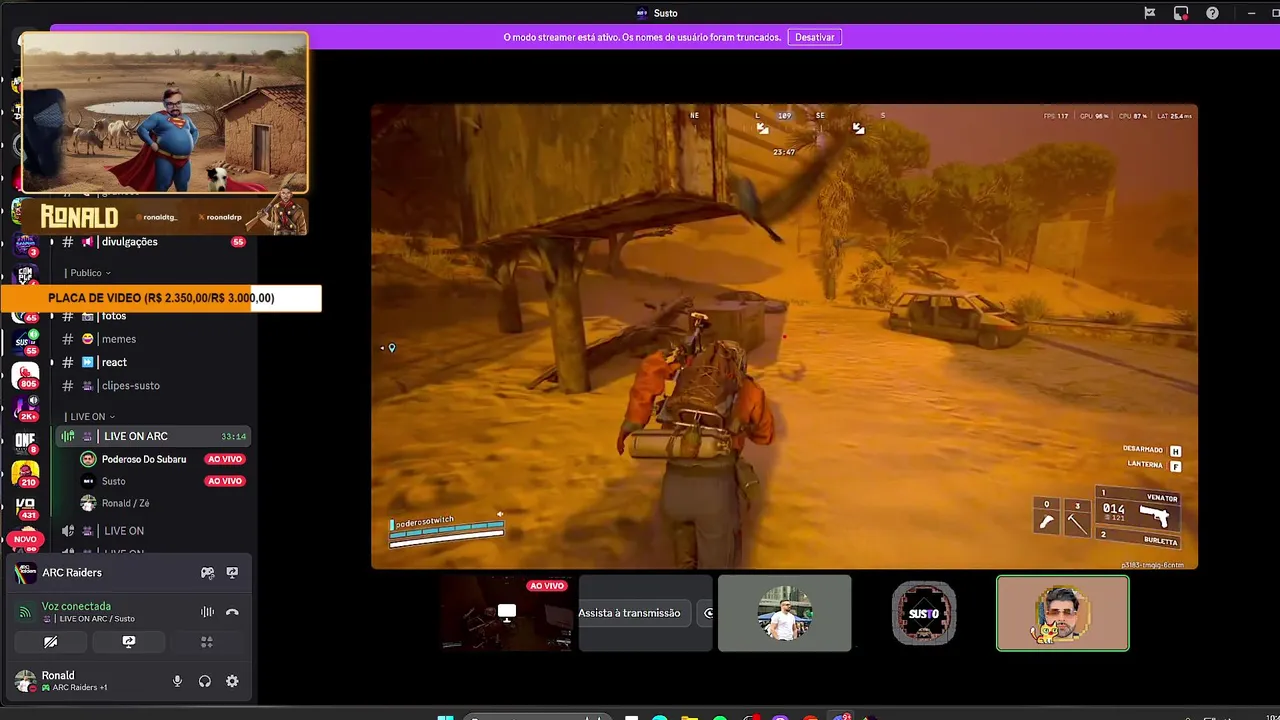Screen dimensions: 1280x720
Task: Open the server icon with badge 431
Action: tap(25, 507)
